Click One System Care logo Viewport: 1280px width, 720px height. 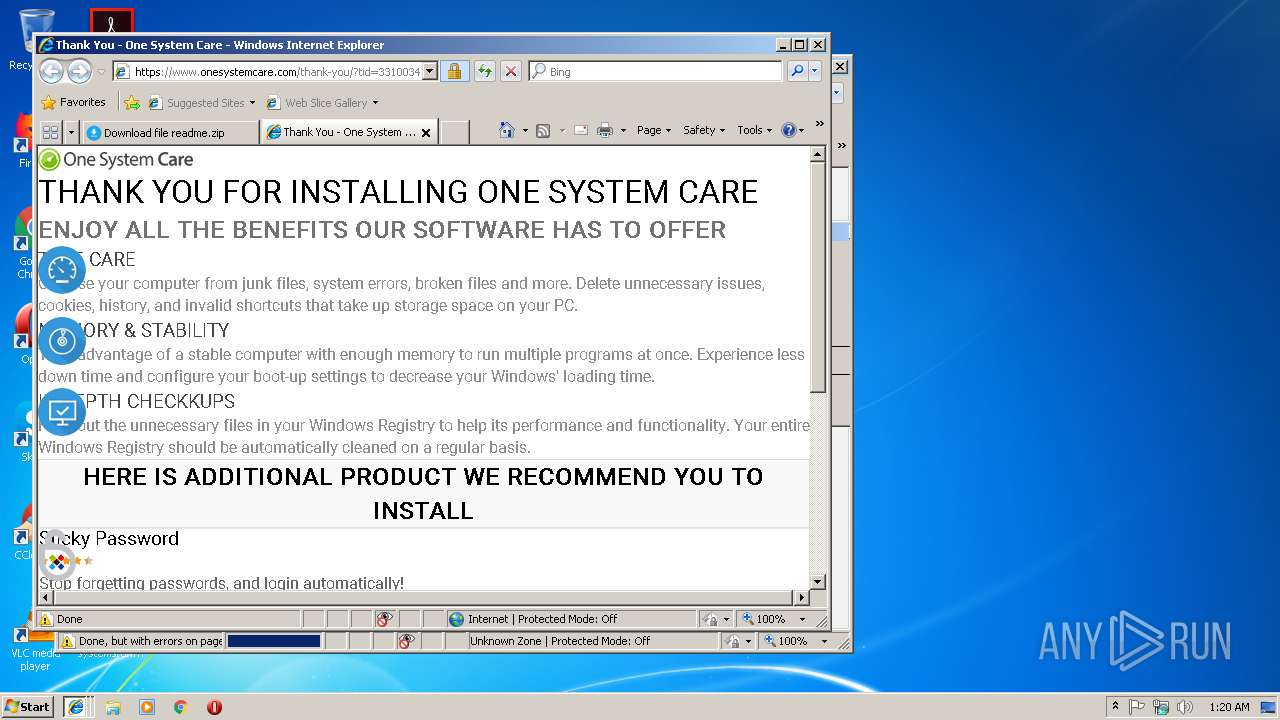pyautogui.click(x=116, y=159)
